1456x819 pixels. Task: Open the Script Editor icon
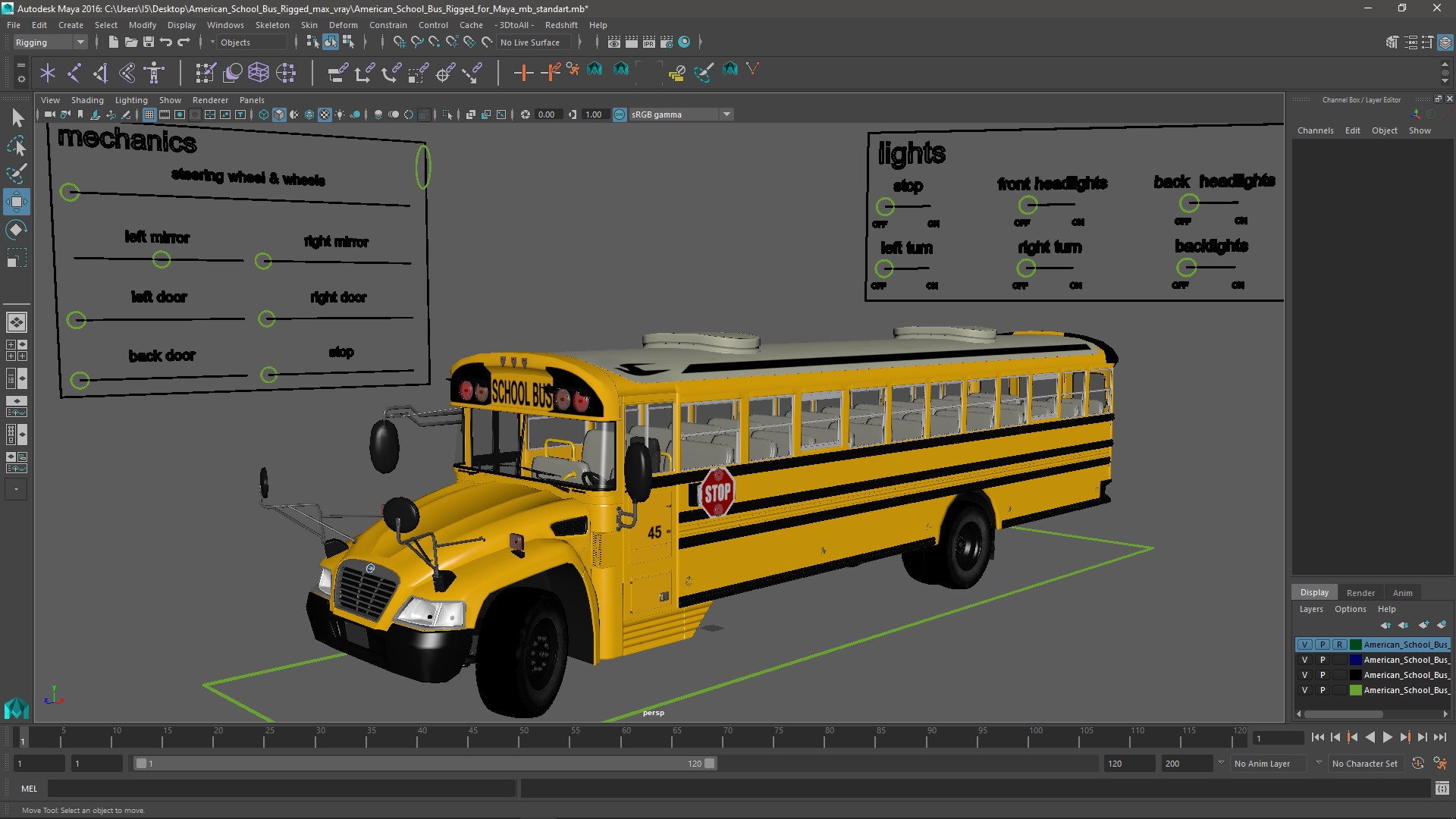click(1442, 789)
